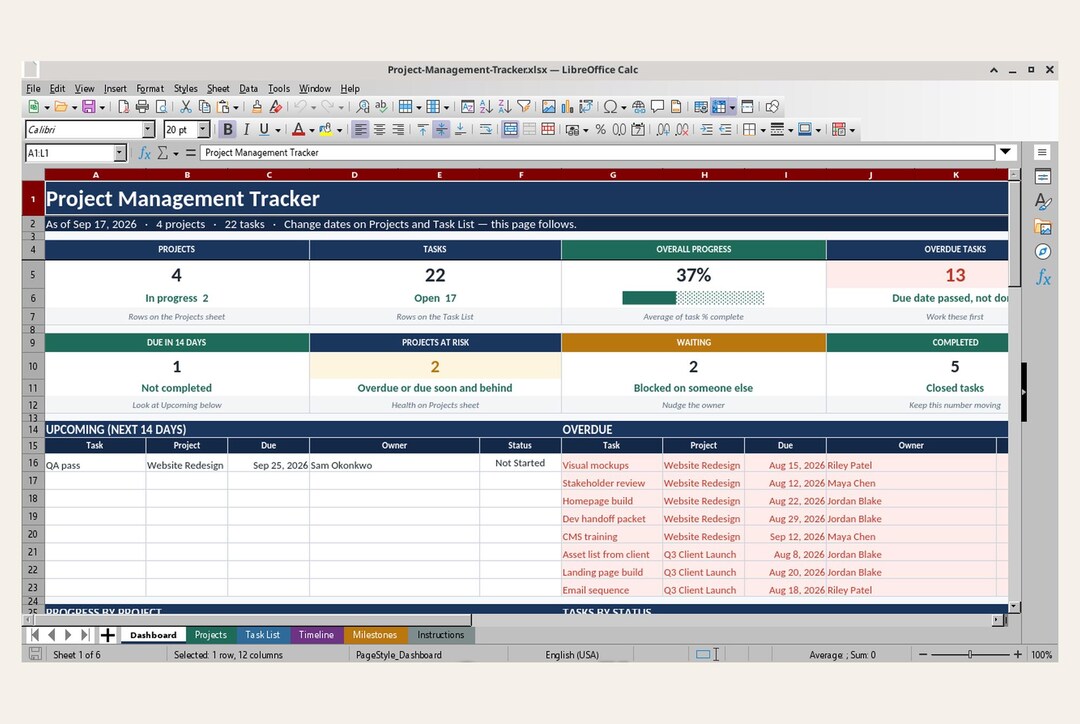1080x724 pixels.
Task: Expand the Name Box dropdown
Action: tap(120, 153)
